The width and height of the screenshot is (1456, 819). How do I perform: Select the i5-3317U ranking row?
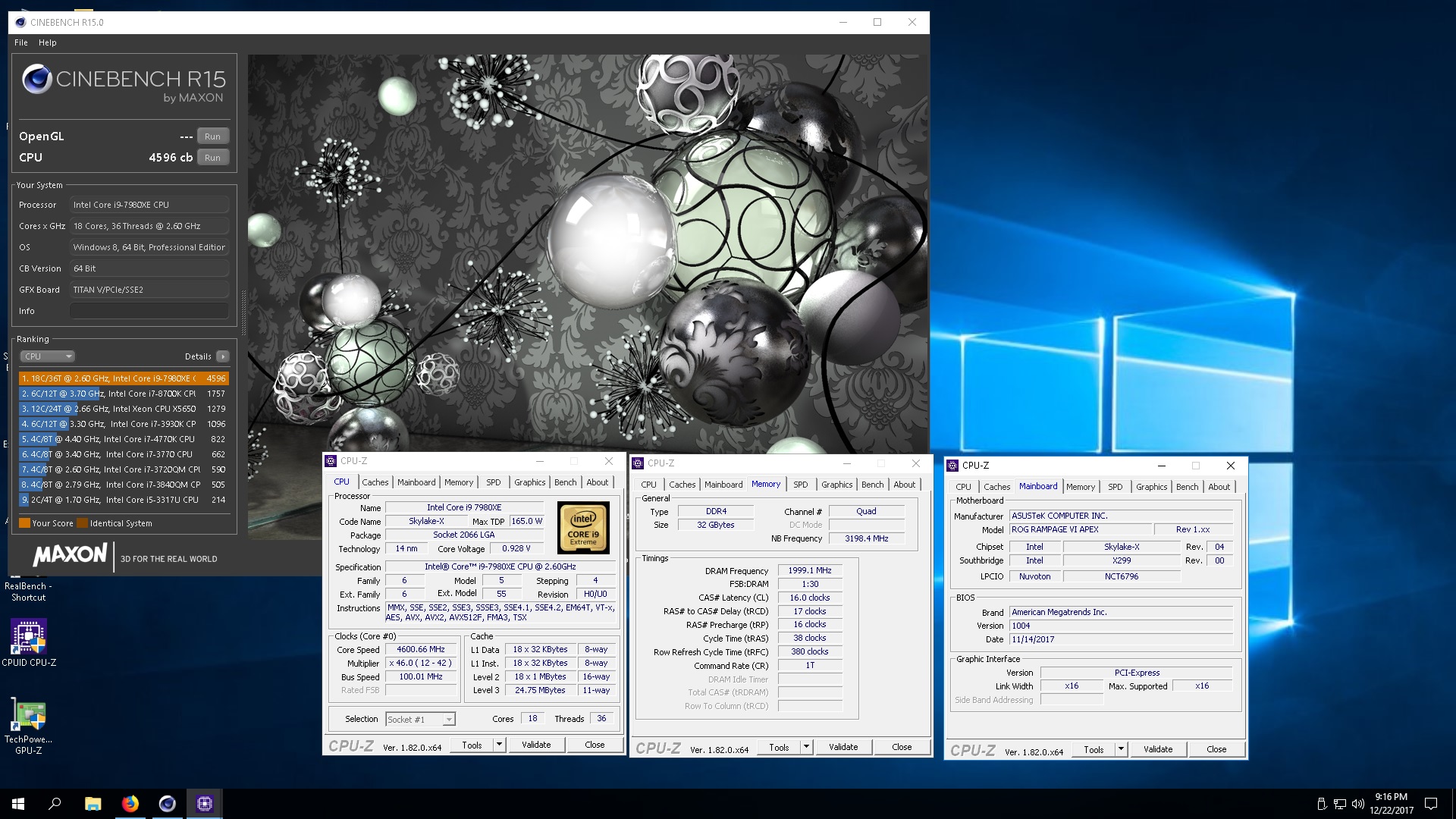click(124, 500)
